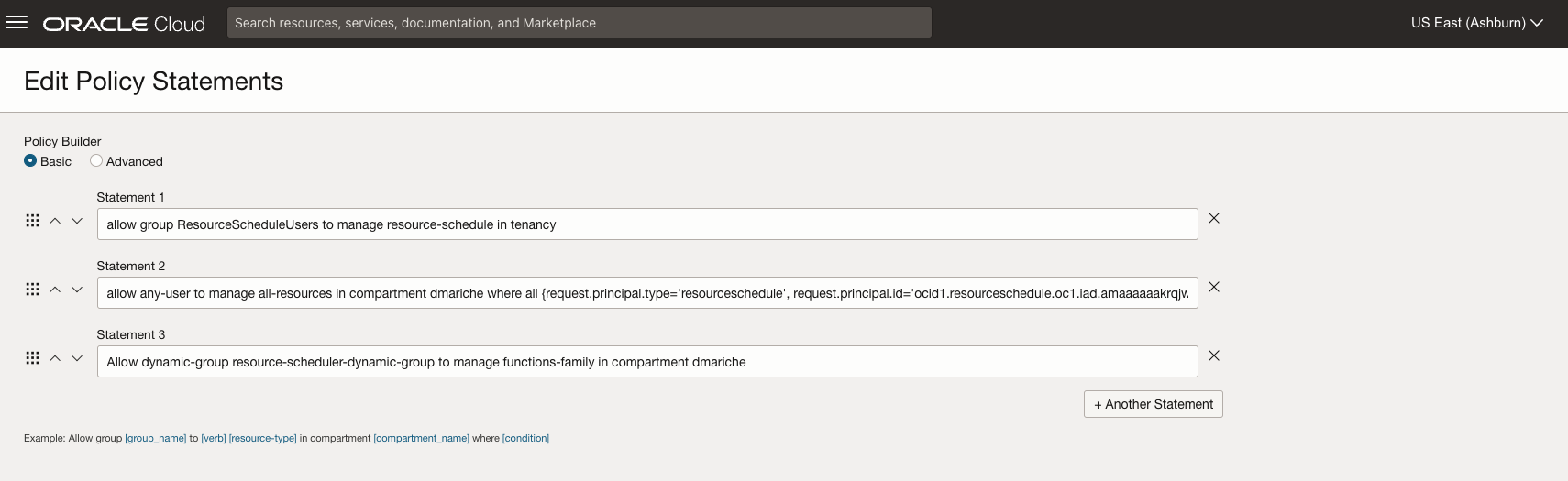Expand the US East (Ashburn) region dropdown
Image resolution: width=1568 pixels, height=481 pixels.
pos(1476,23)
